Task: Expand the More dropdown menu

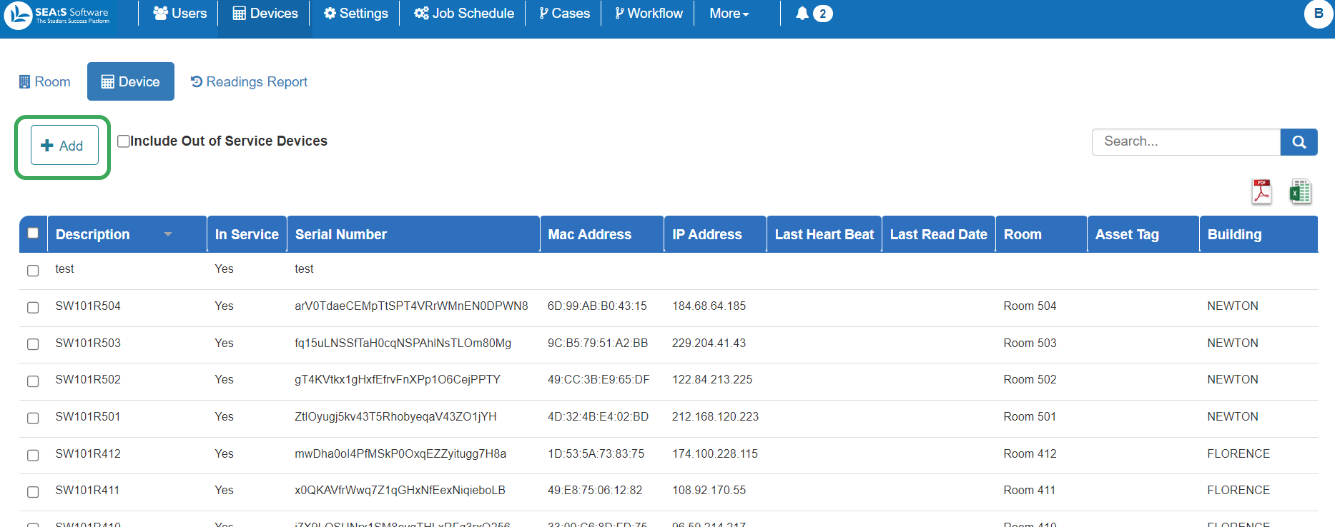Action: point(729,14)
